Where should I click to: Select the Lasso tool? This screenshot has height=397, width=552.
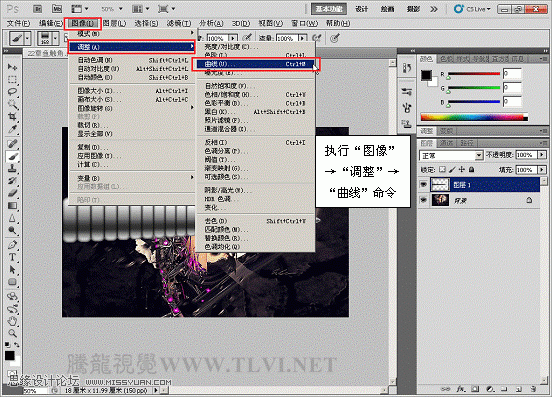tap(12, 92)
